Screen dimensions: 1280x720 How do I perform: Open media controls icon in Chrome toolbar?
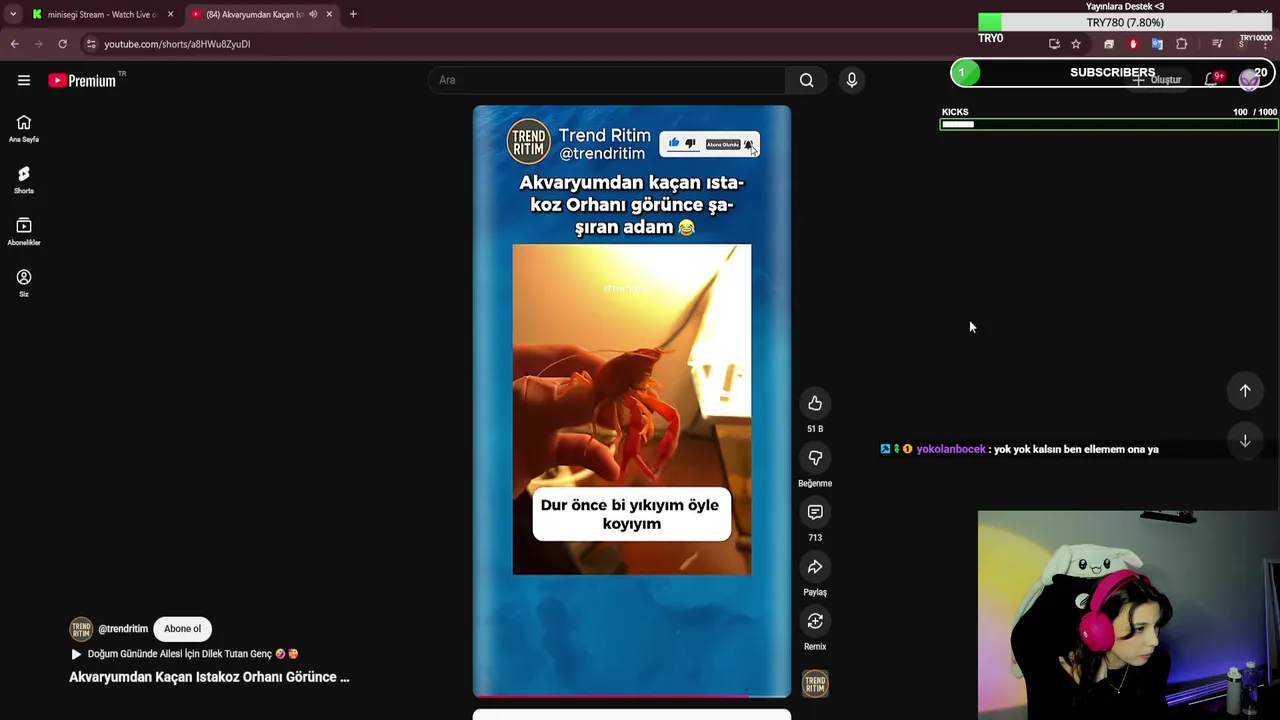(1217, 44)
